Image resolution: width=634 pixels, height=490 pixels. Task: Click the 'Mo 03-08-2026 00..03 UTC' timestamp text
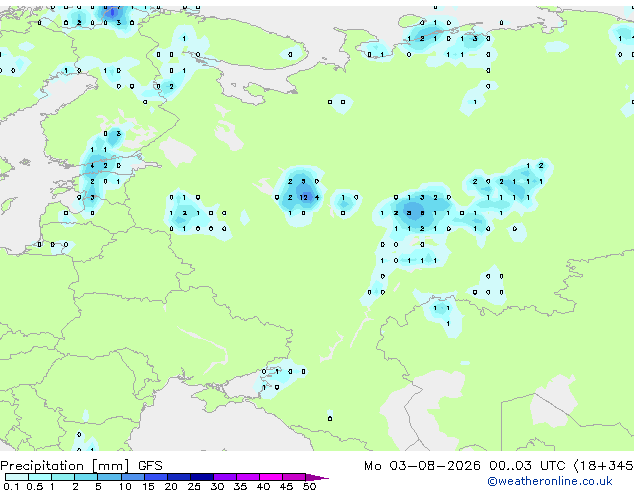[x=464, y=466]
